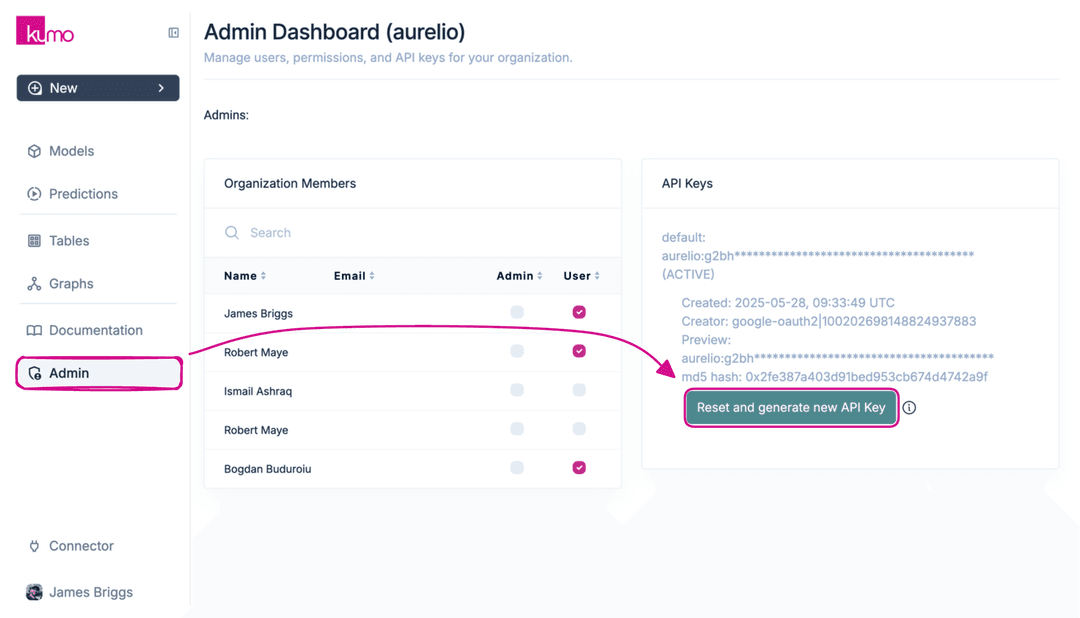Toggle Bogdan Buduroiu's User checkbox
Screen dimensions: 1080x618
tap(579, 468)
